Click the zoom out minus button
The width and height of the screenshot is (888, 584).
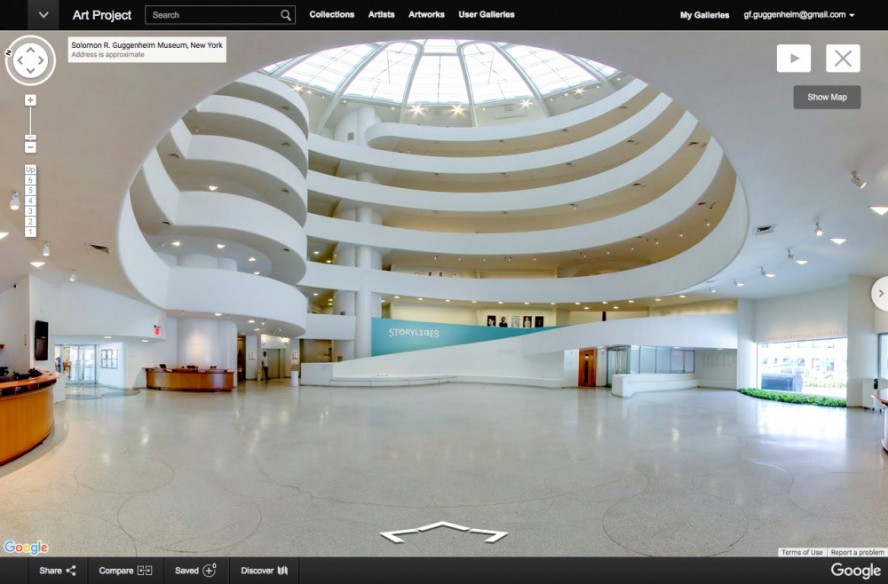[x=30, y=147]
